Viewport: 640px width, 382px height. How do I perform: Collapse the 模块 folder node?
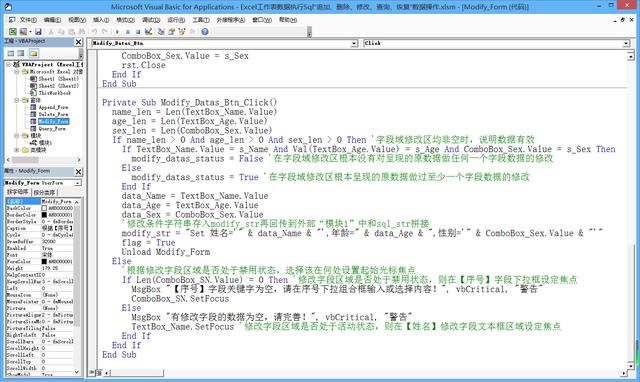point(17,135)
